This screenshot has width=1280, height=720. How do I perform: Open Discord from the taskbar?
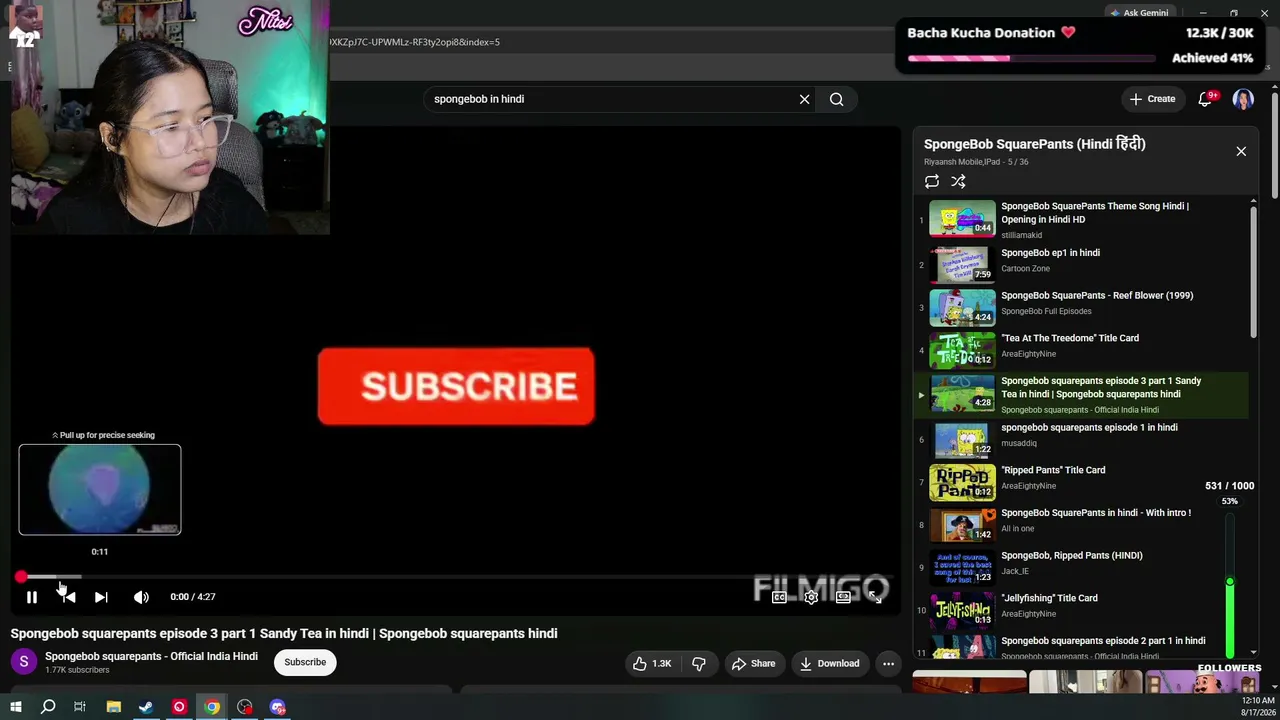(278, 707)
